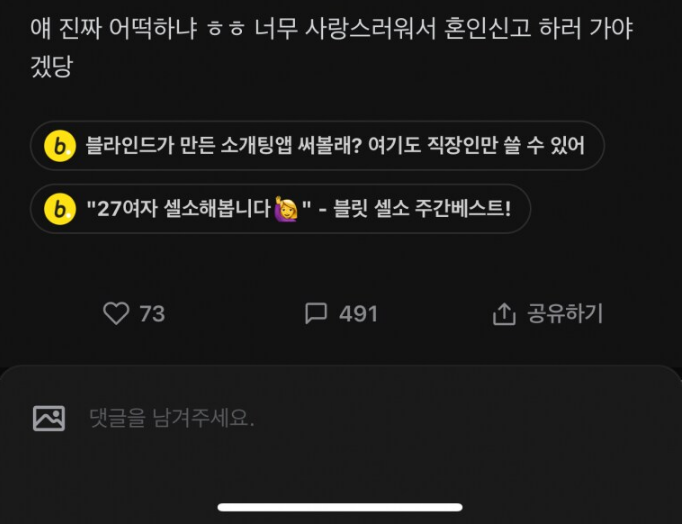Click the word 혼인신고 in the post text
The width and height of the screenshot is (683, 526).
pos(487,28)
